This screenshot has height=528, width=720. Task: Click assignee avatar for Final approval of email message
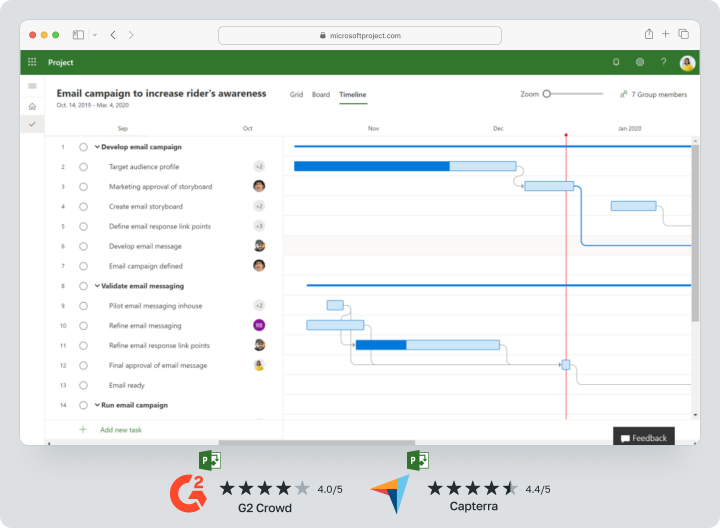[x=259, y=365]
